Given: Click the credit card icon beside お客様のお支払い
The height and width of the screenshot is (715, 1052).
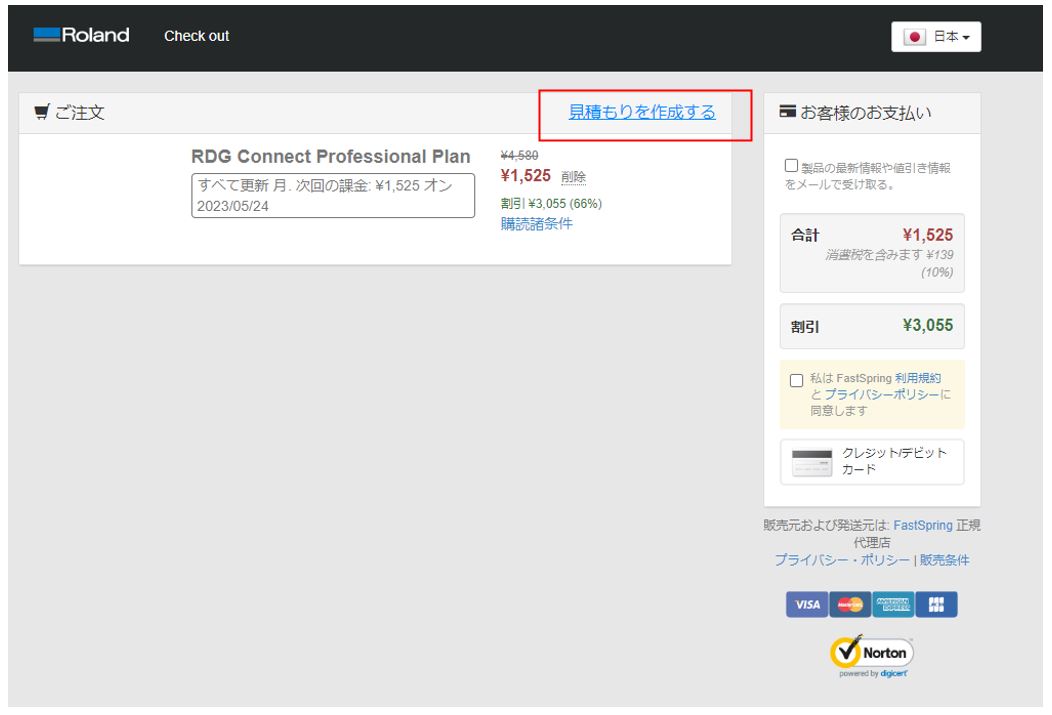Looking at the screenshot, I should [x=788, y=111].
